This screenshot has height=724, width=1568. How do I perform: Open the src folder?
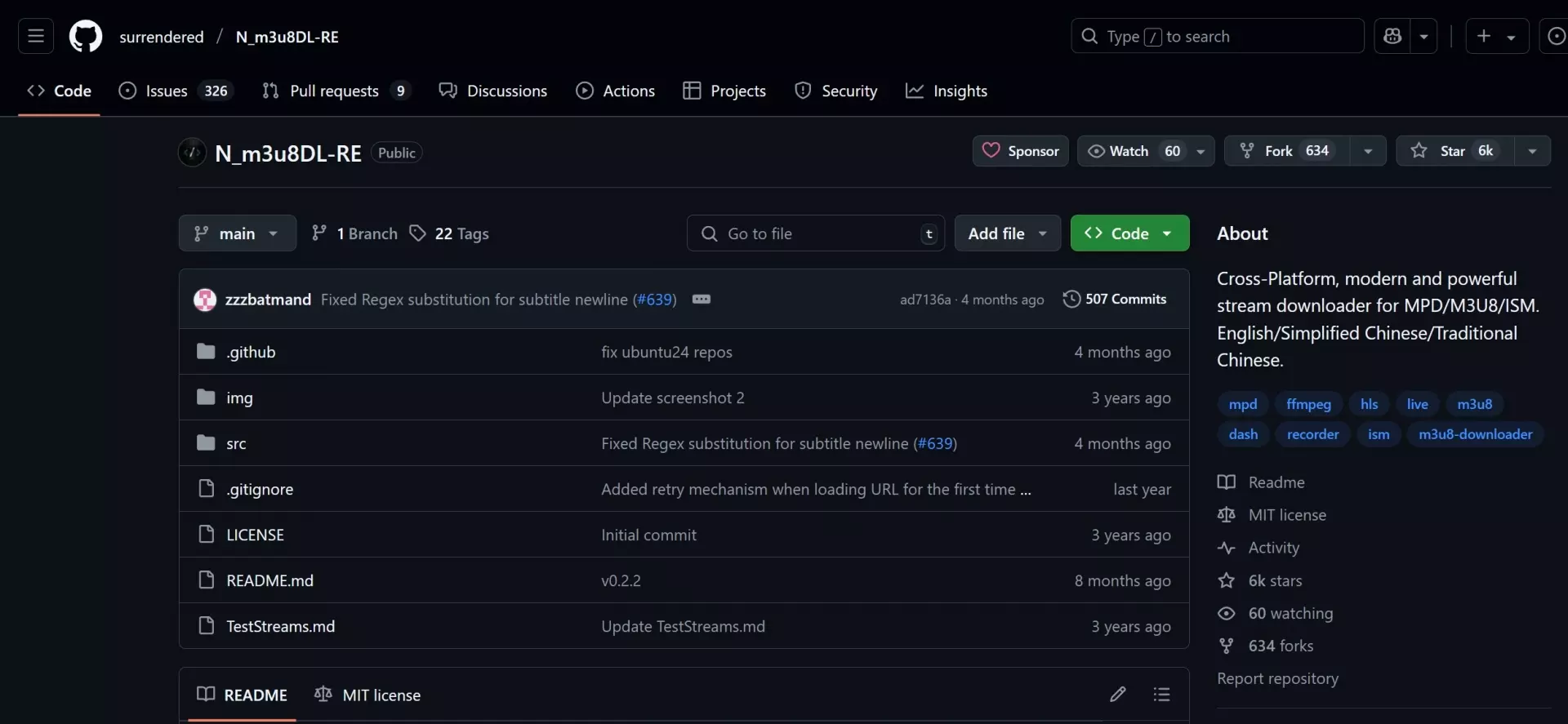(236, 443)
